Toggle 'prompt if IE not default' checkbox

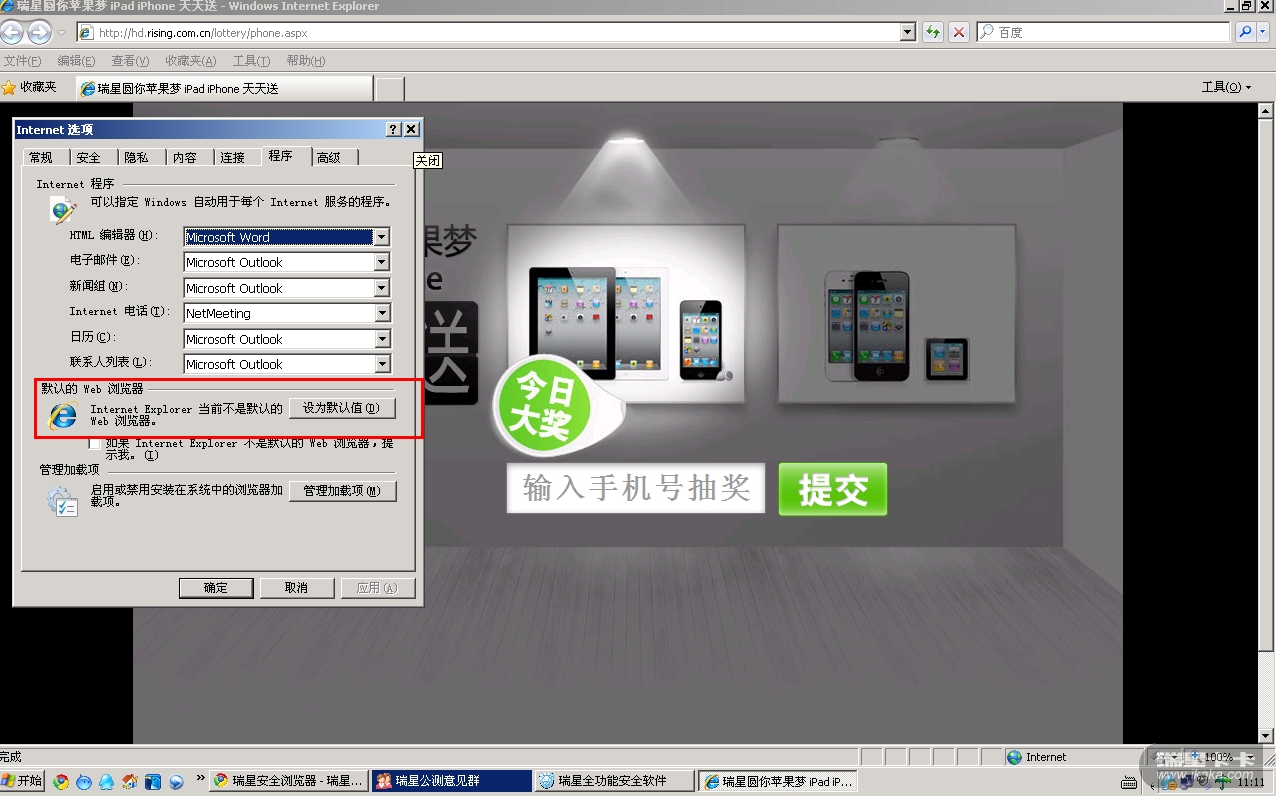click(95, 444)
